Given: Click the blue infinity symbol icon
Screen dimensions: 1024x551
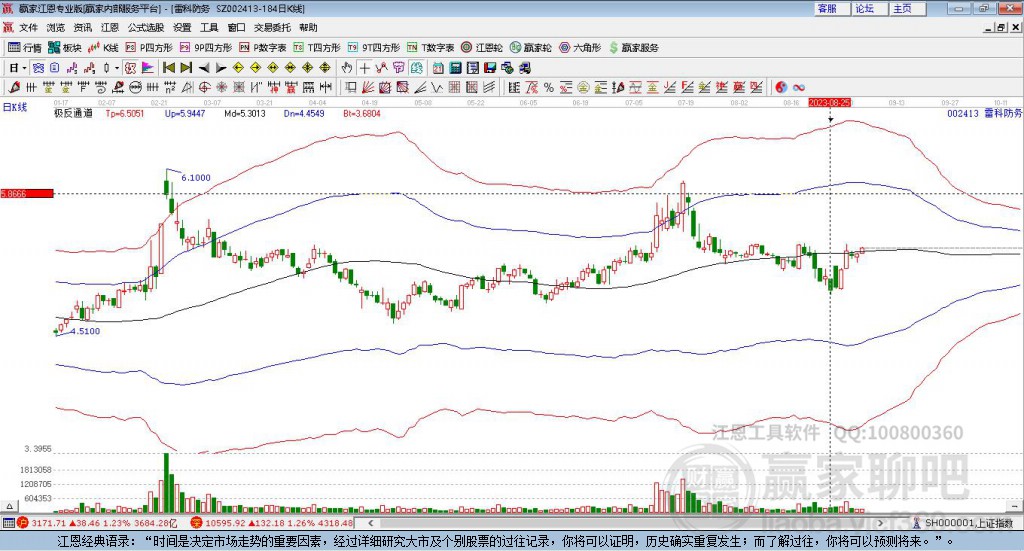Looking at the screenshot, I should coord(798,87).
